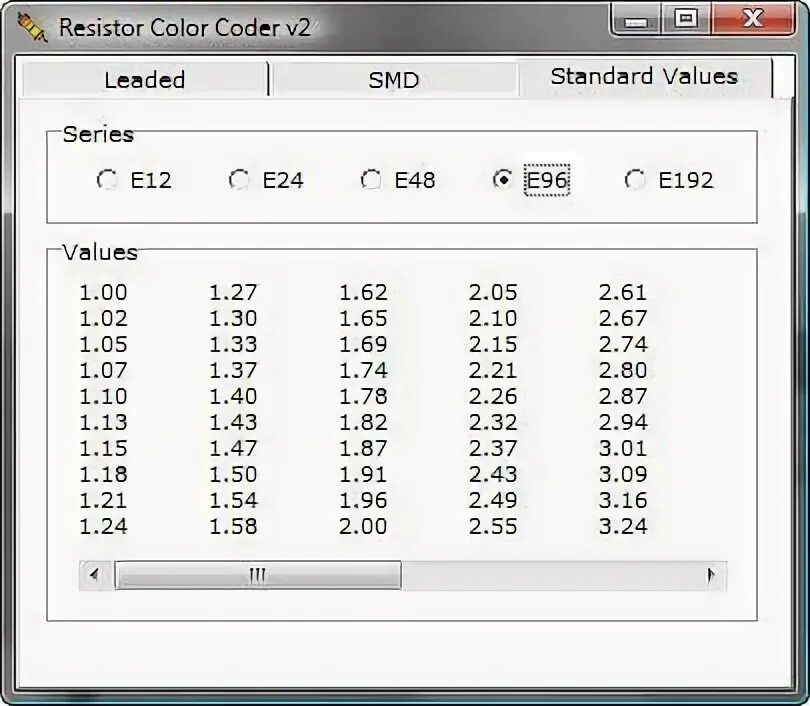Image resolution: width=810 pixels, height=706 pixels.
Task: Click the value 2.21
Action: coord(493,370)
